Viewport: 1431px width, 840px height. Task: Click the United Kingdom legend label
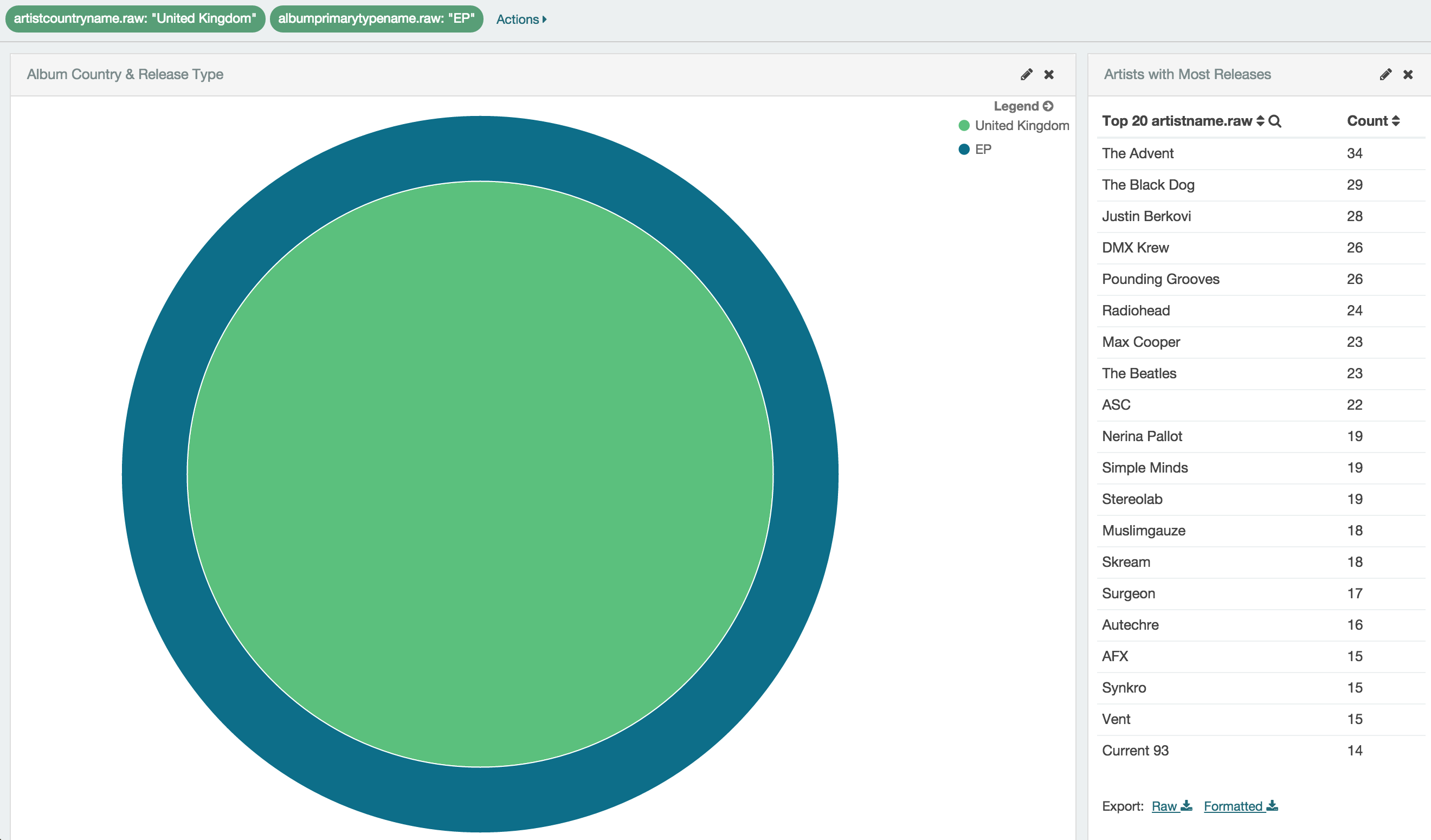[1022, 125]
